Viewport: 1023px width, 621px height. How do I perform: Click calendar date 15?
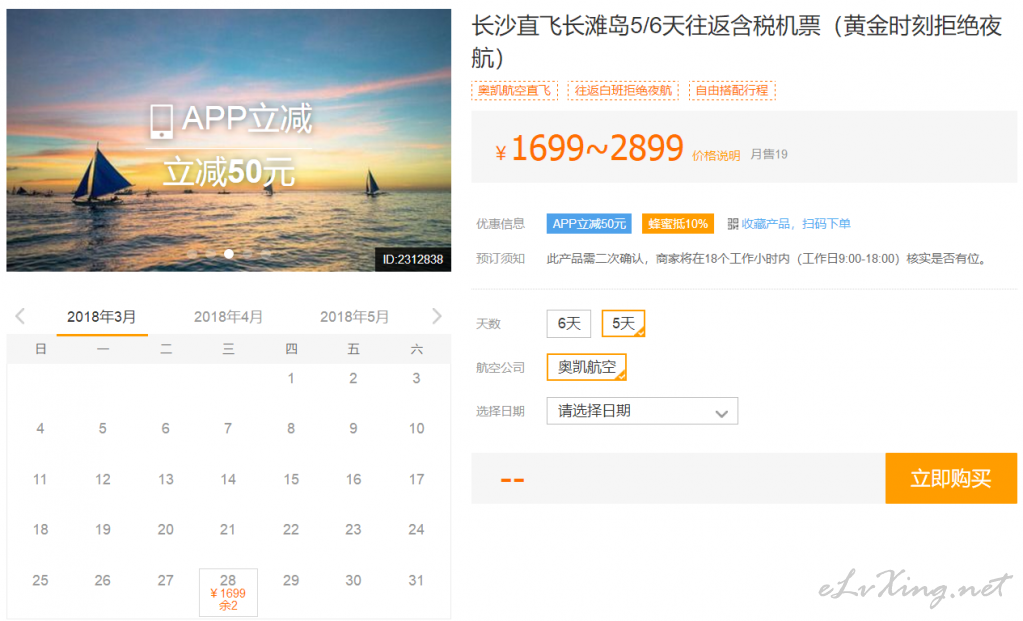coord(291,479)
